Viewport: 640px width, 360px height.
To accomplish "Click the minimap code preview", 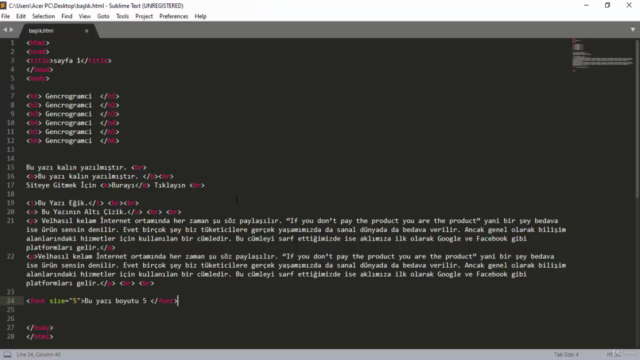I will pyautogui.click(x=602, y=55).
